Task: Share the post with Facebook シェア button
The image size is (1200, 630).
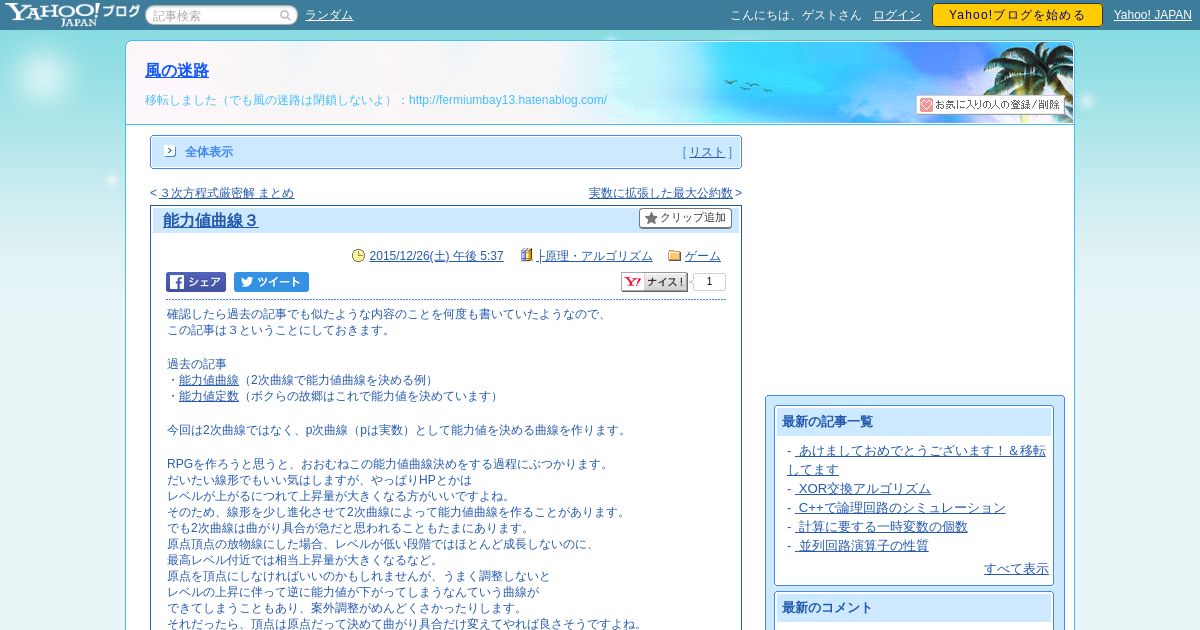Action: coord(196,282)
